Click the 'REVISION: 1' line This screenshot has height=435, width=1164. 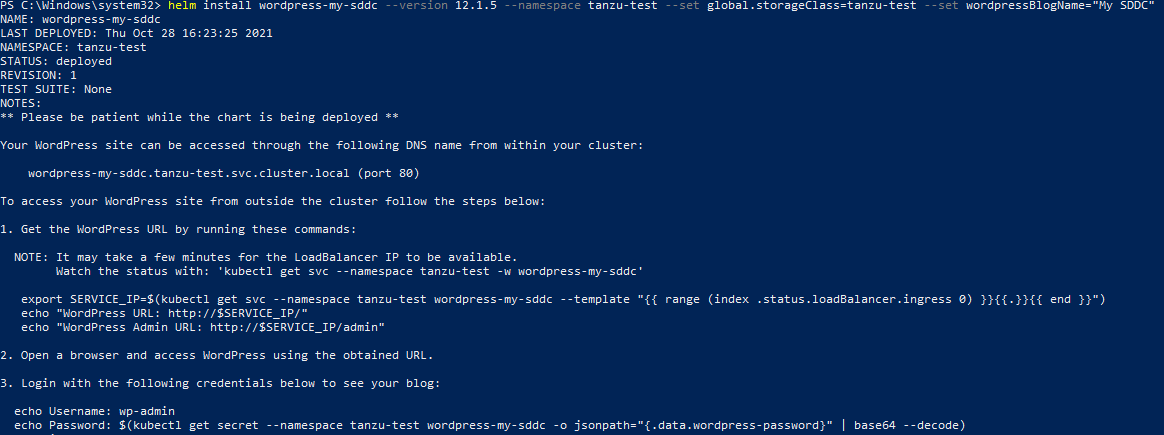click(39, 75)
